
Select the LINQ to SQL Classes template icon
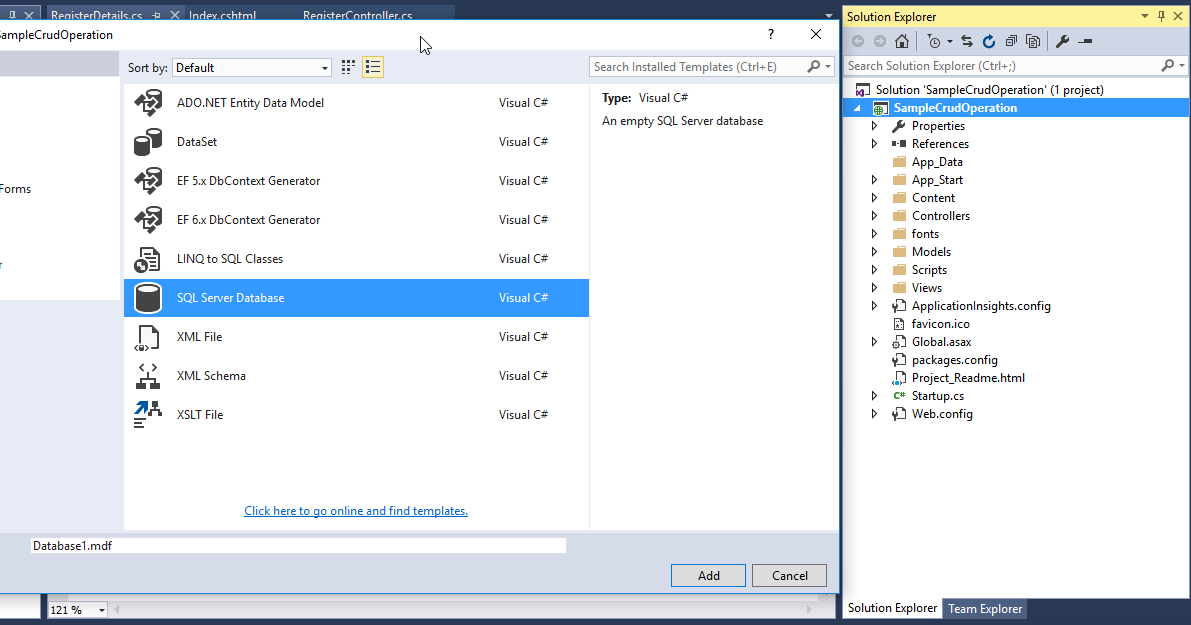(x=148, y=258)
